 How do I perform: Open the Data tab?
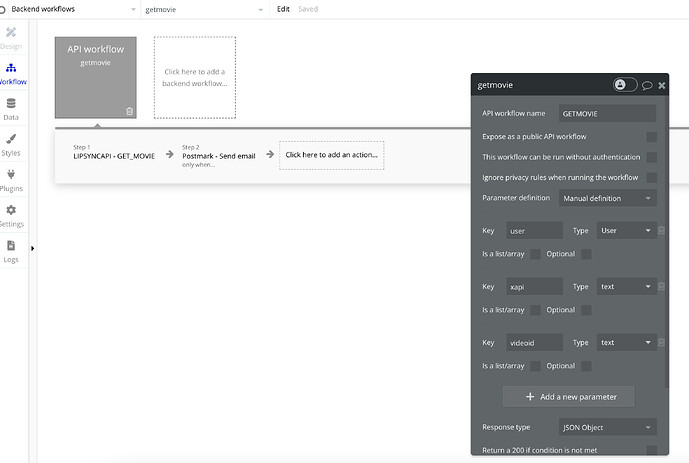(x=11, y=109)
